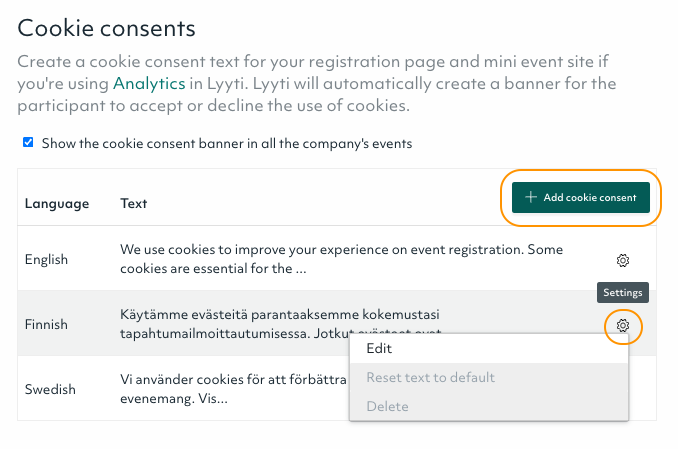Click the Cookie consents heading
The height and width of the screenshot is (449, 678).
click(106, 28)
